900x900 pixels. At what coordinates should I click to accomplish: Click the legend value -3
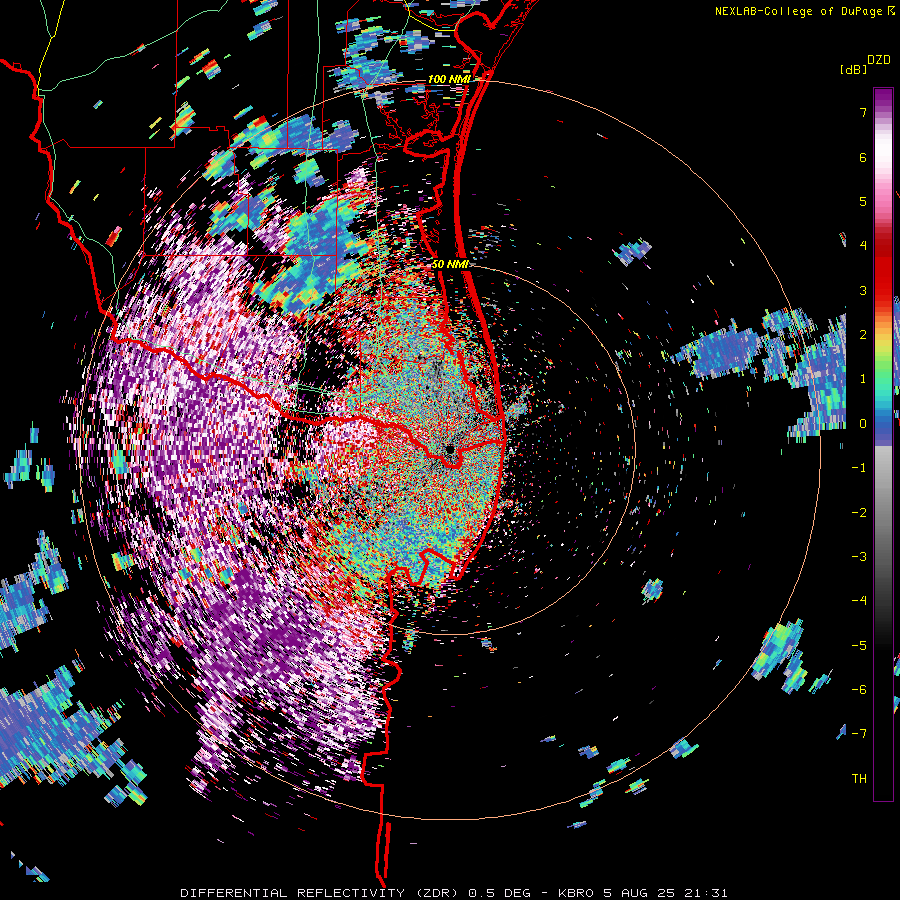tap(859, 557)
